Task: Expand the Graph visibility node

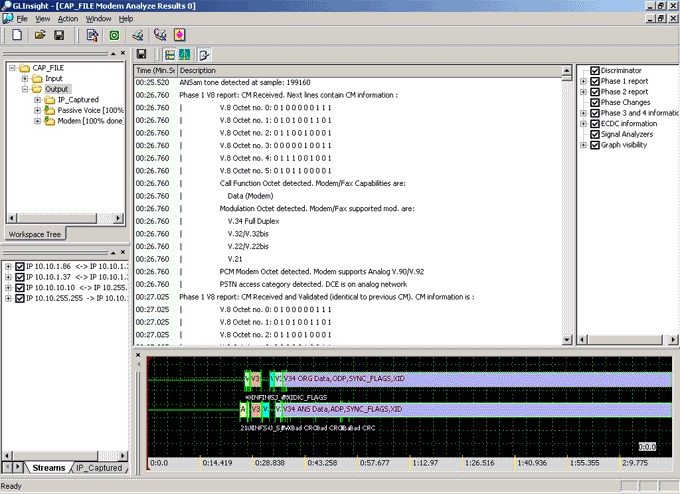Action: tap(583, 145)
